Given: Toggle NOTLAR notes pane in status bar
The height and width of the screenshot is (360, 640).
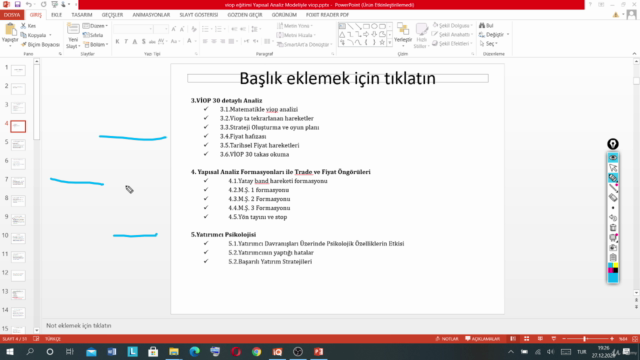Looking at the screenshot, I should click(447, 339).
